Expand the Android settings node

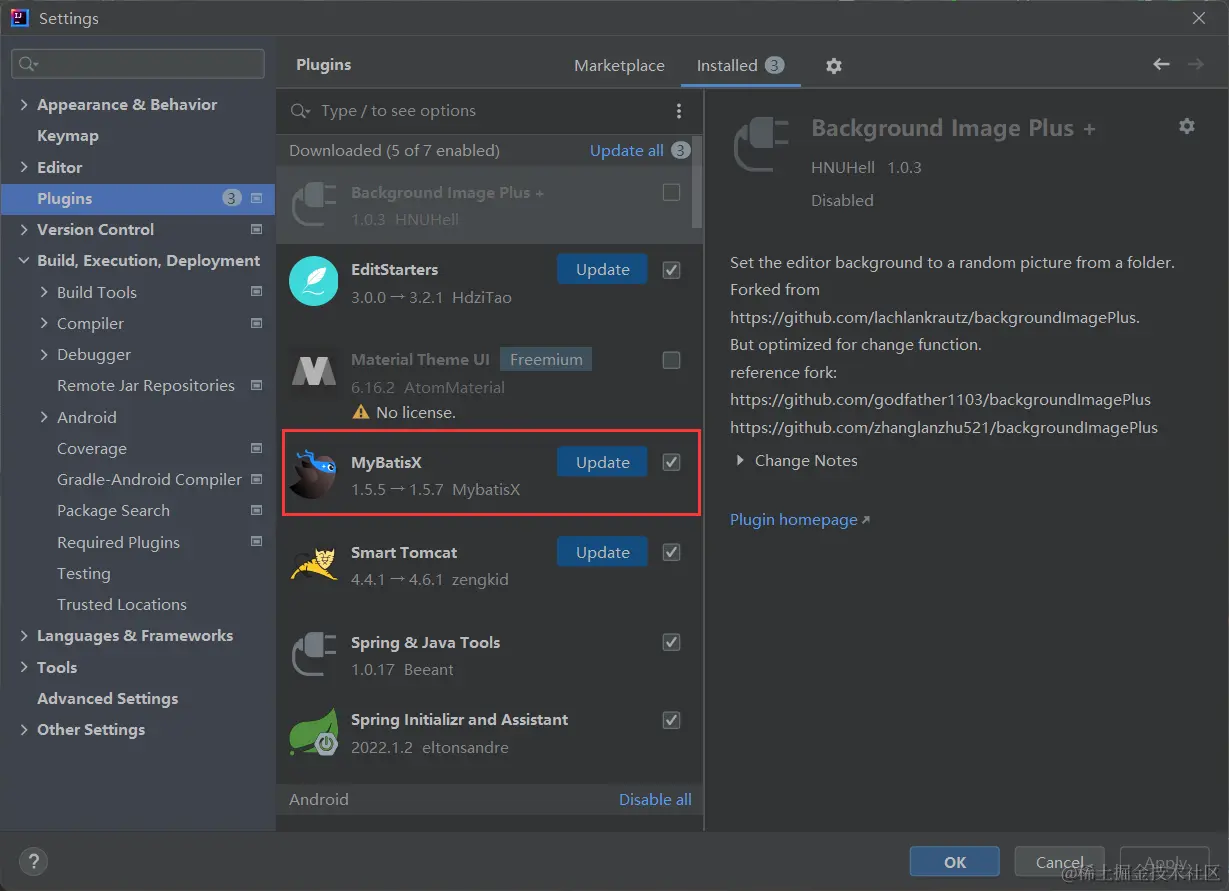(44, 417)
